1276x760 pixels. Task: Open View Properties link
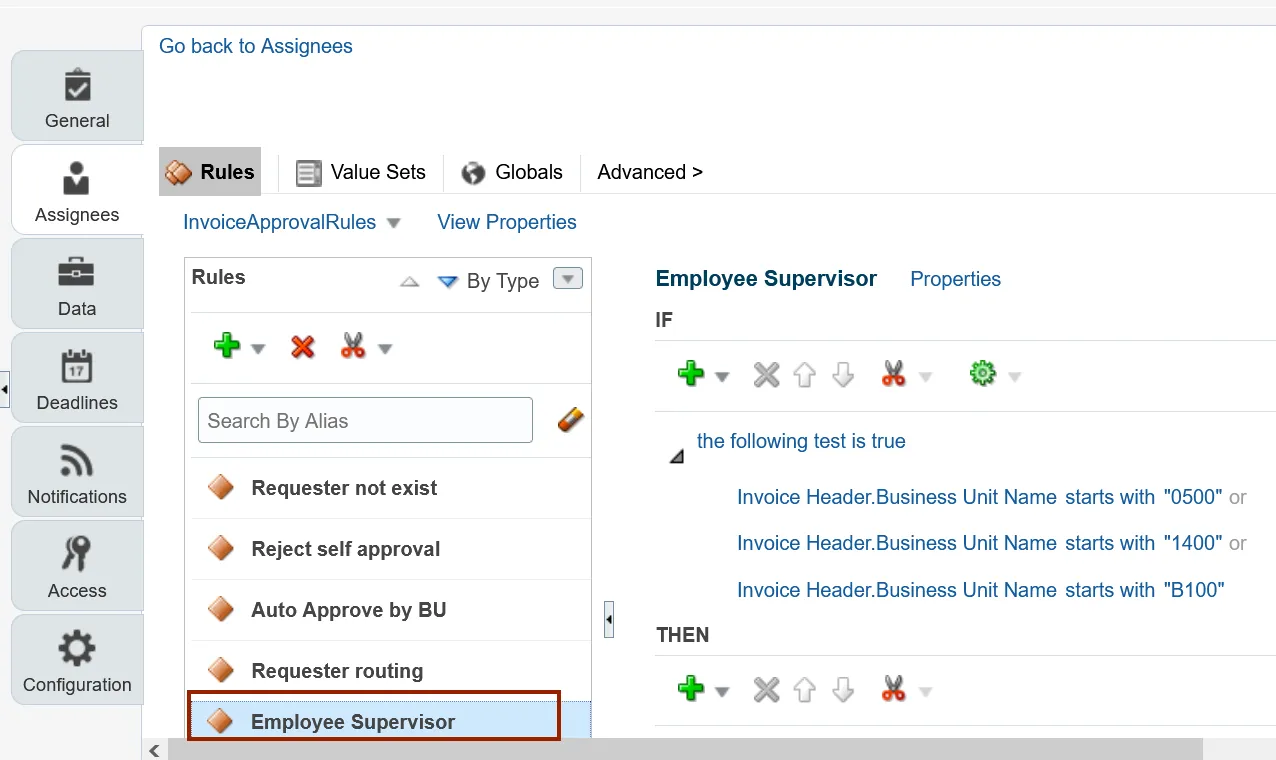[x=506, y=222]
